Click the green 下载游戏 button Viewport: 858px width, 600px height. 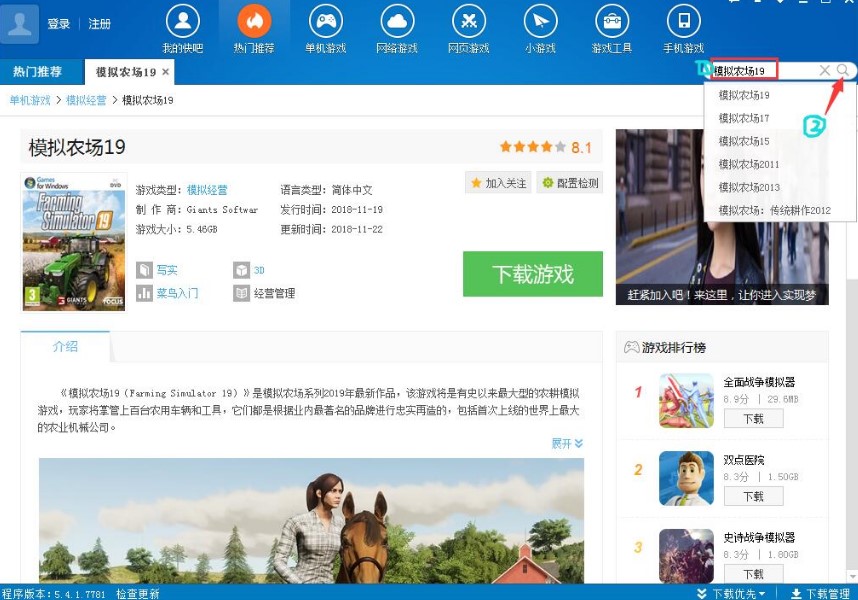[532, 274]
